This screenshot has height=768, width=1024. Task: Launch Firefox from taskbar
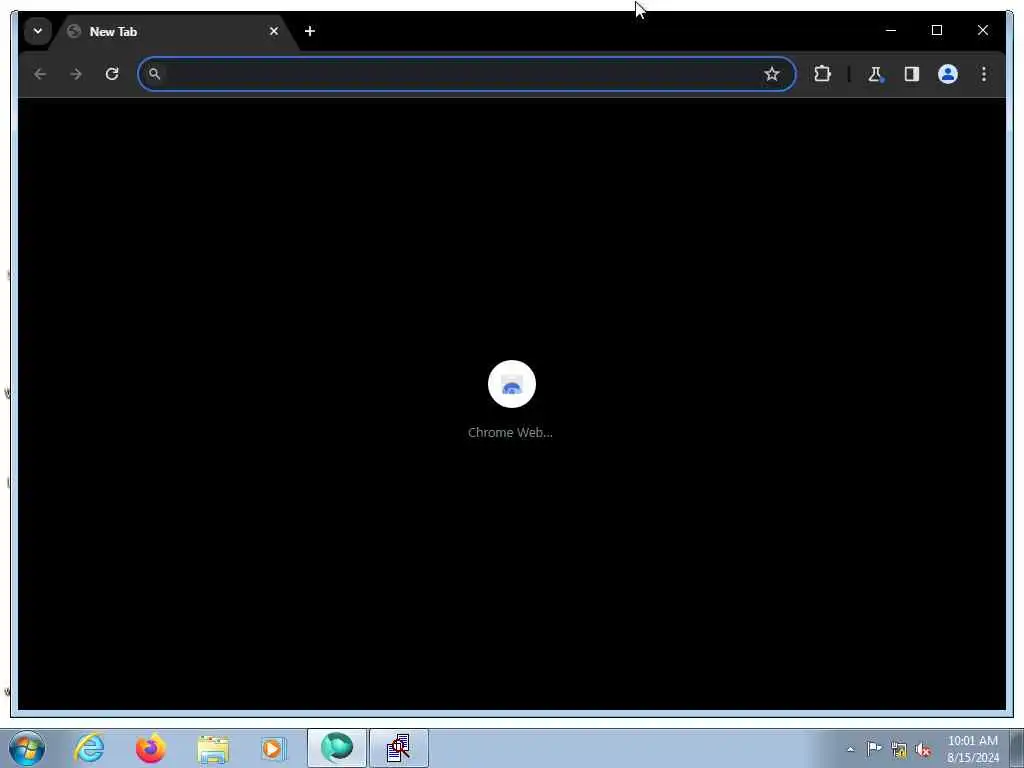[151, 748]
